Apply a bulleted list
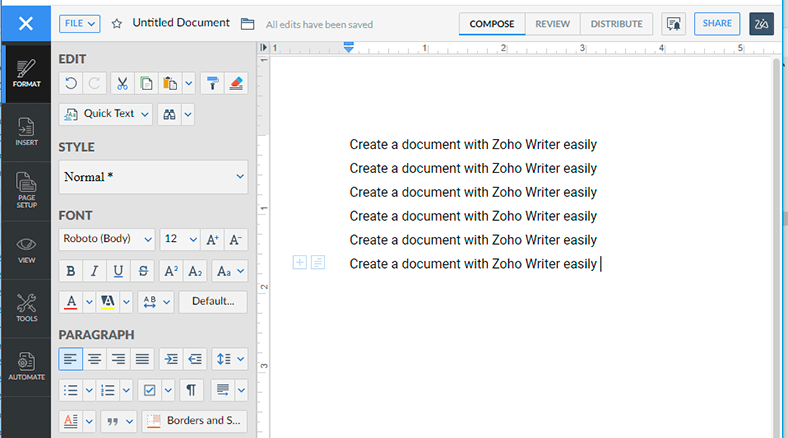Viewport: 788px width, 438px height. (71, 390)
